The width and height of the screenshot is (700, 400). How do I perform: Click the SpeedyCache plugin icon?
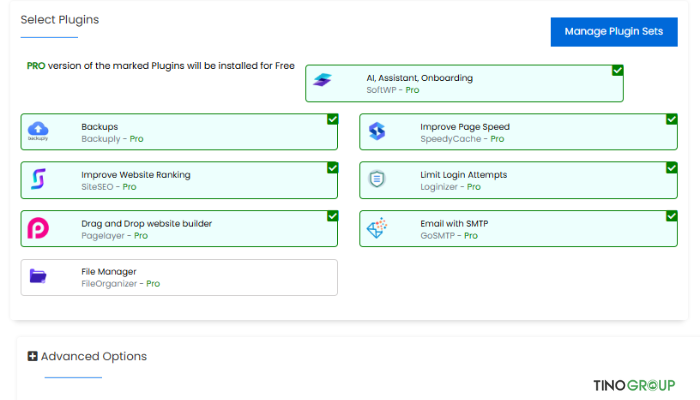377,131
